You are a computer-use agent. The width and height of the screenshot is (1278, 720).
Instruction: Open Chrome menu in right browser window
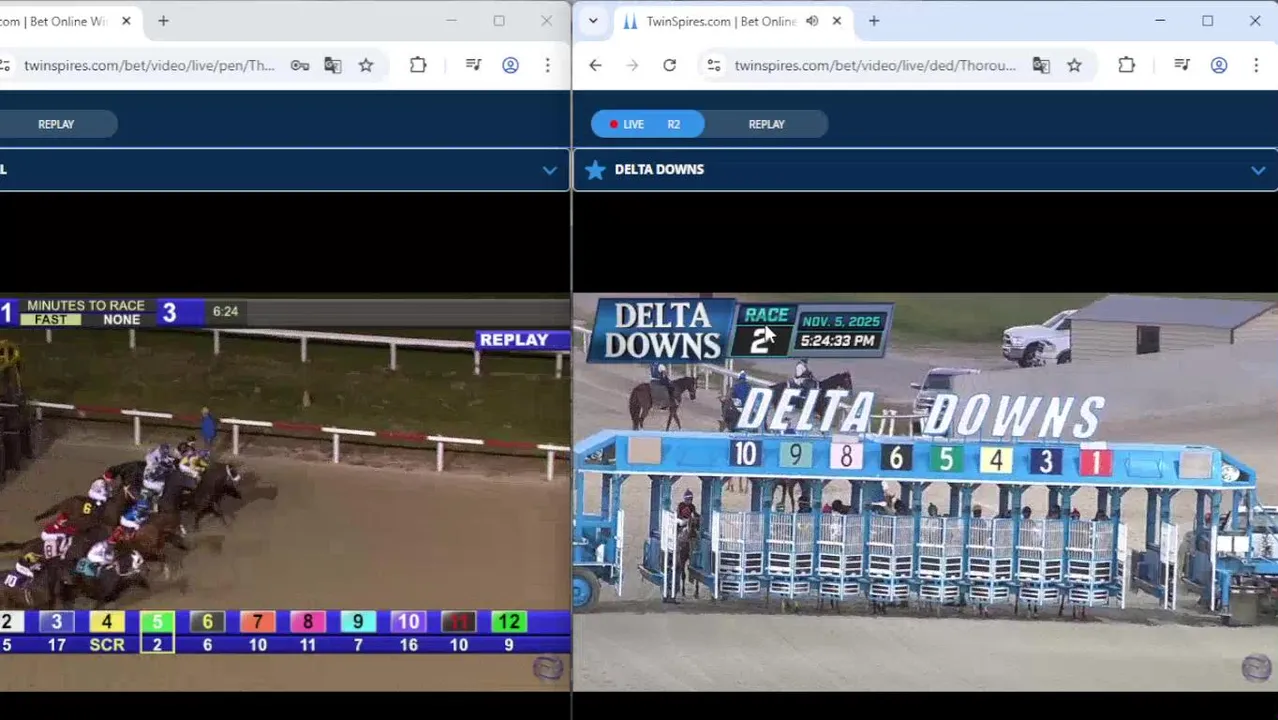1255,65
